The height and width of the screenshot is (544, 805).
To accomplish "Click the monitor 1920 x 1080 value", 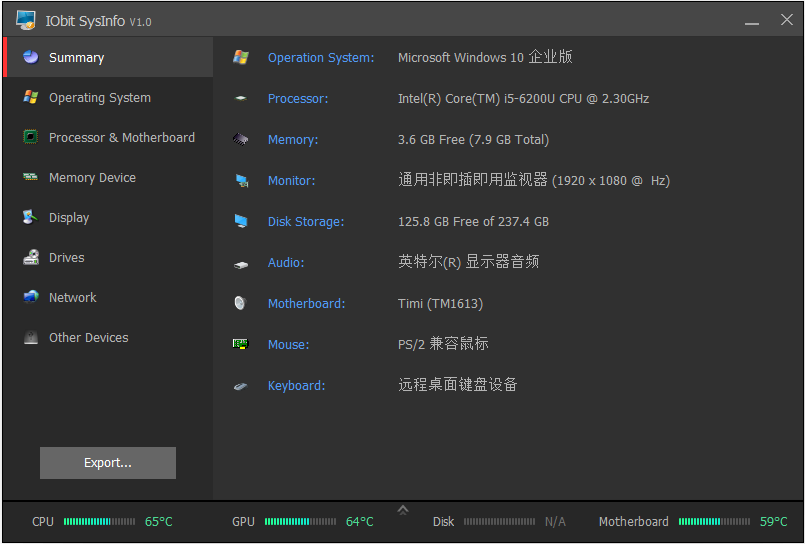I will pyautogui.click(x=534, y=180).
